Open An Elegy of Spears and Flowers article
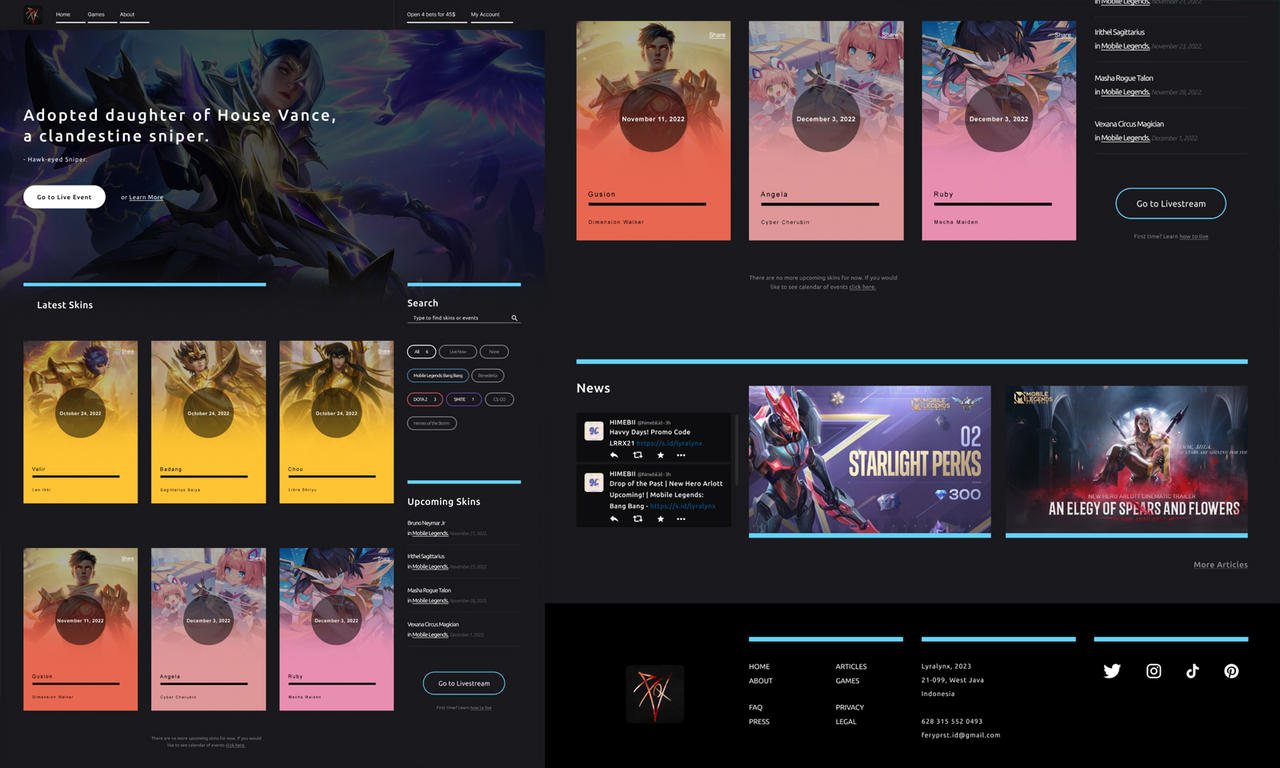 point(1127,460)
